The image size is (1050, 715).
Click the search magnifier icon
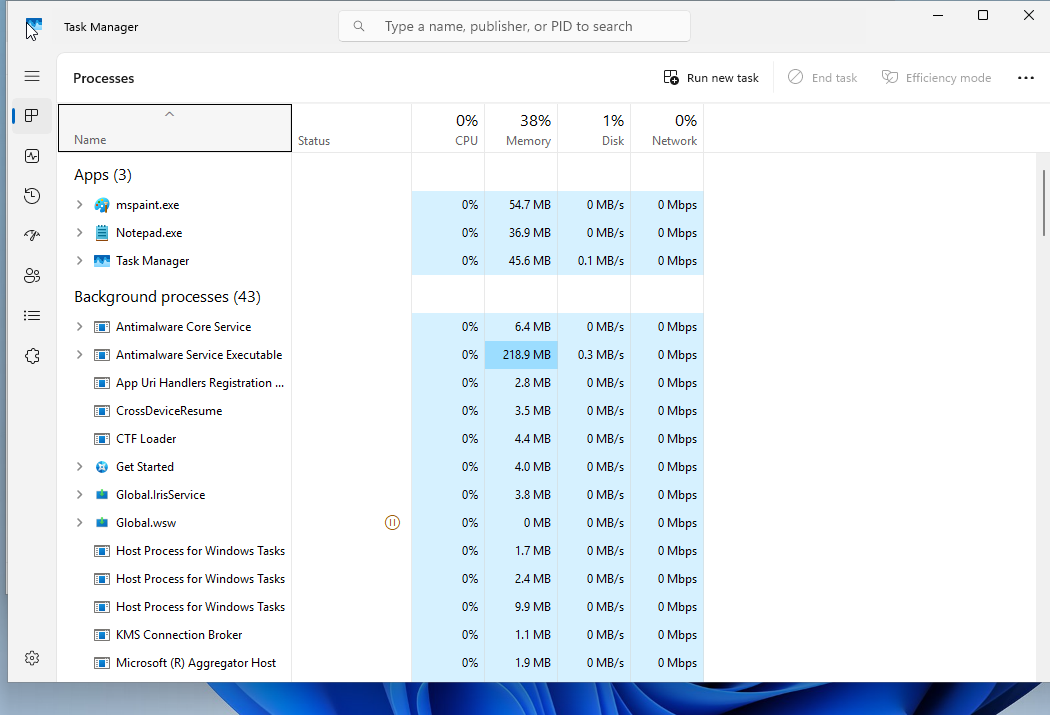[x=359, y=26]
